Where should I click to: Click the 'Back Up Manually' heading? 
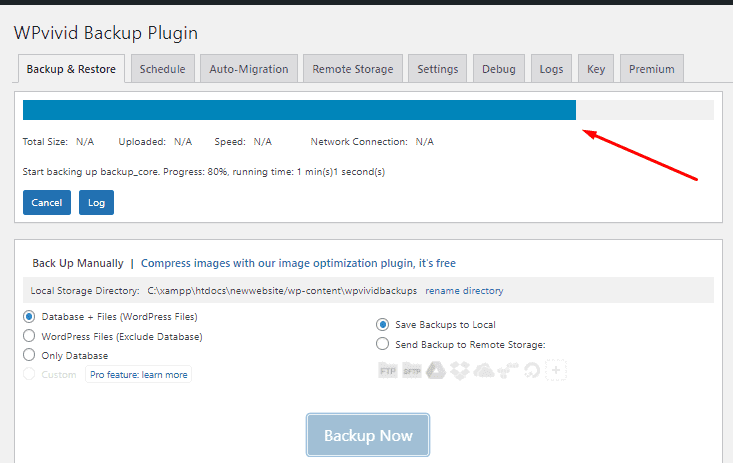point(78,263)
